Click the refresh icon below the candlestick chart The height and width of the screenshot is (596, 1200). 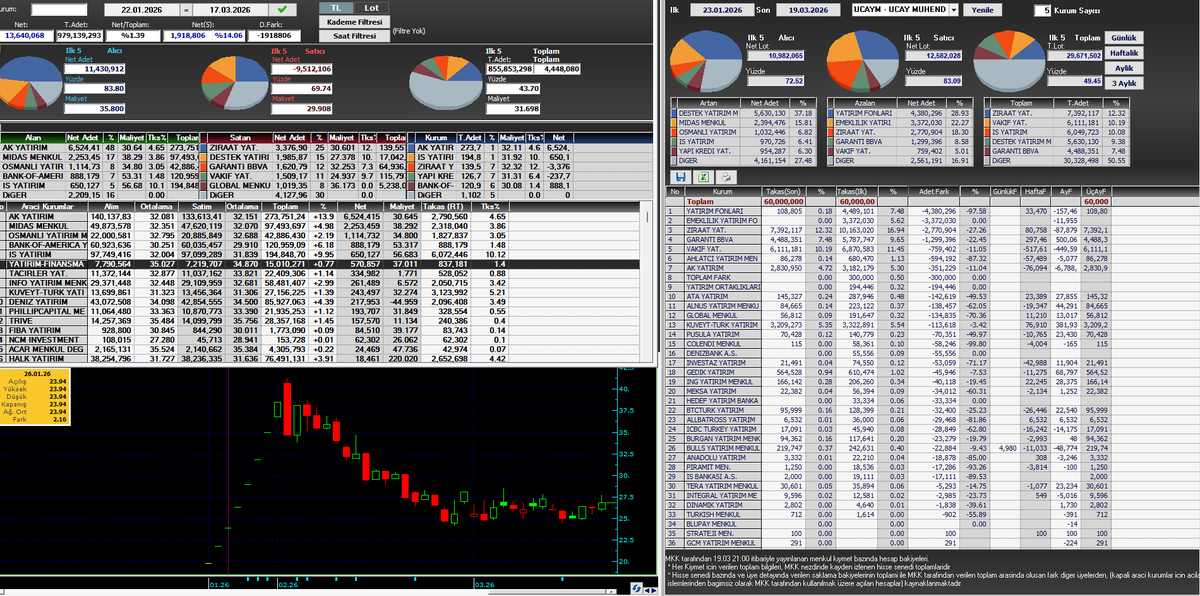pos(637,588)
